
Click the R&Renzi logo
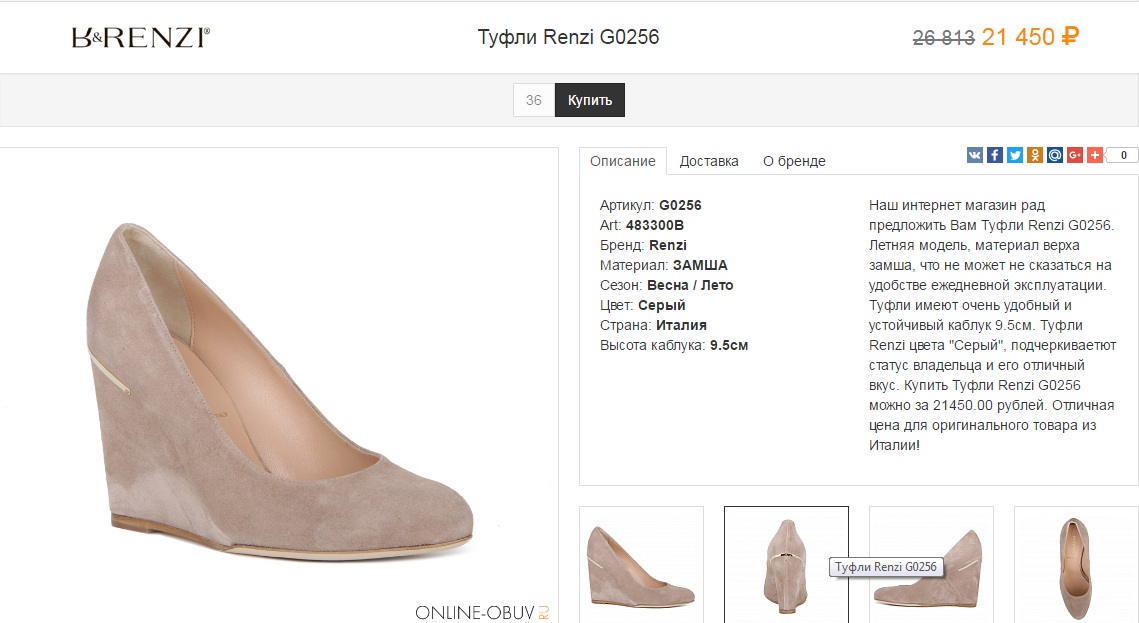(x=141, y=38)
